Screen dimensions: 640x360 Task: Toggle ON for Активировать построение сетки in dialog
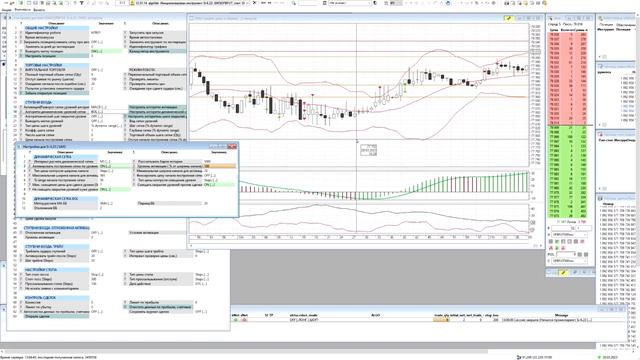(115, 166)
